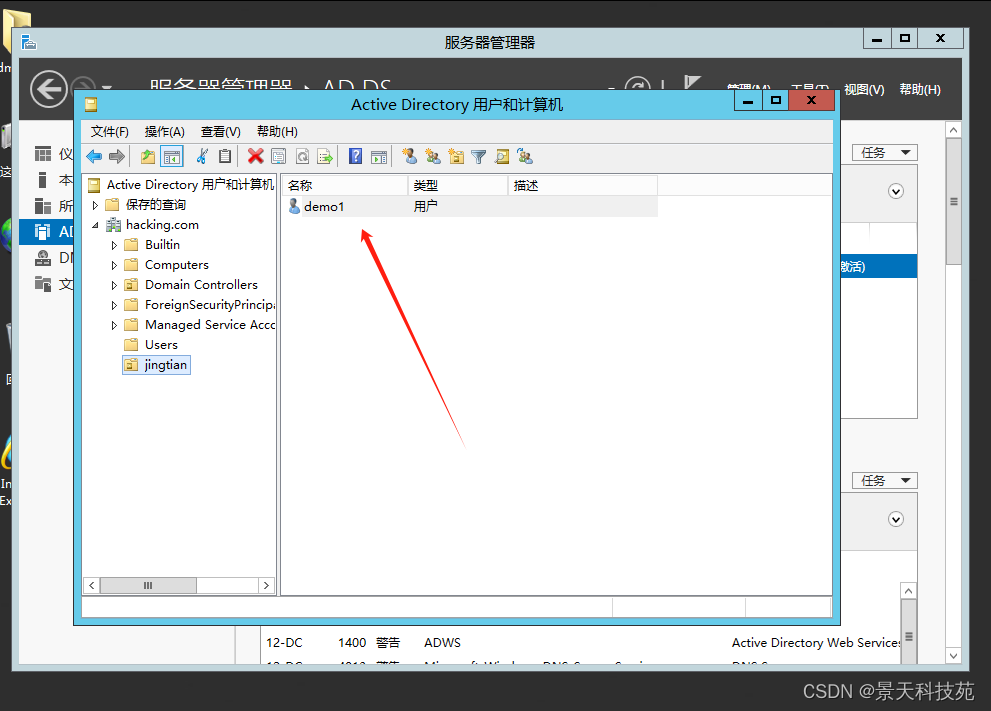The height and width of the screenshot is (711, 991).
Task: Refresh the view with the toolbar refresh icon
Action: [x=302, y=157]
